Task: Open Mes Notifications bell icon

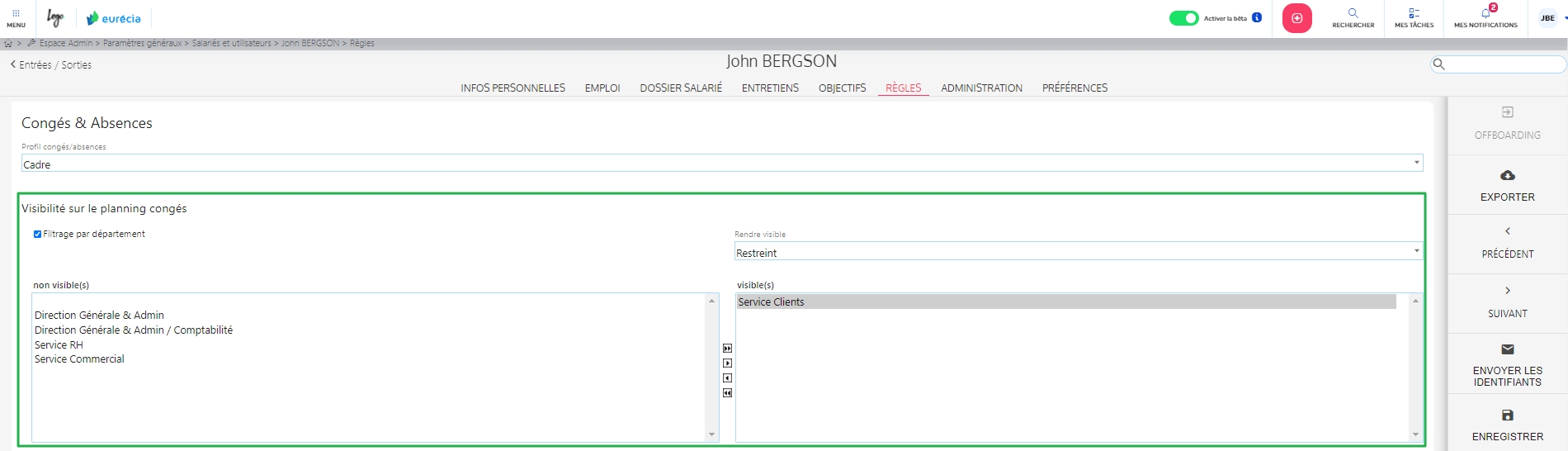Action: point(1485,13)
